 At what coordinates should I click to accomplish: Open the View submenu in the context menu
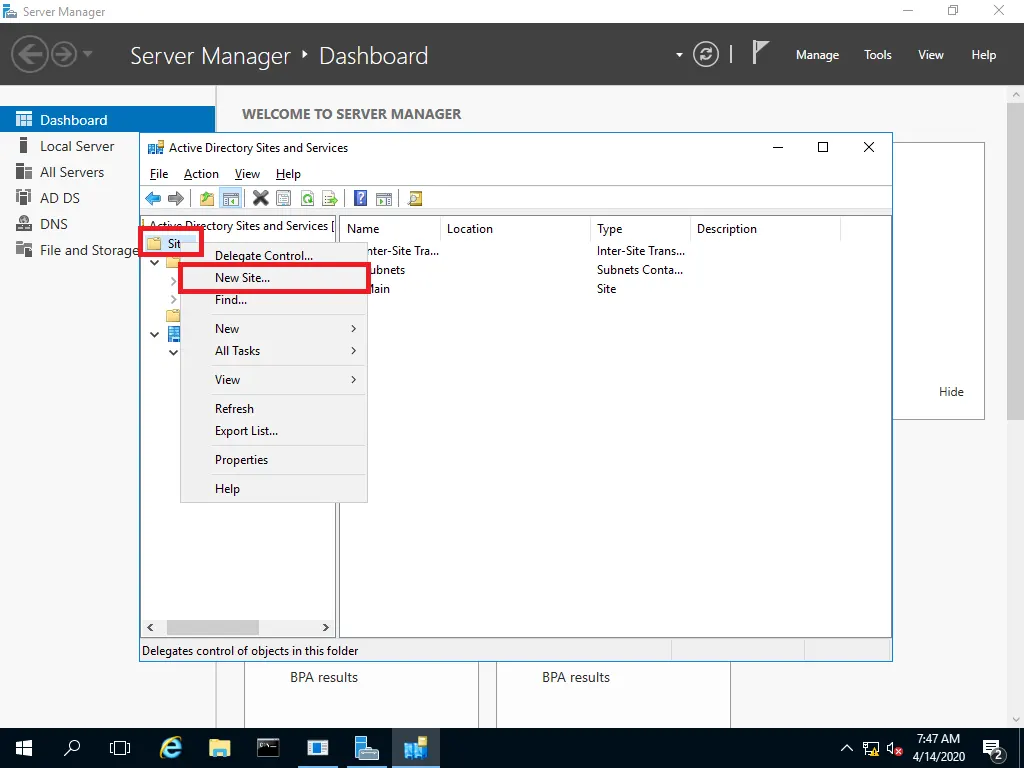tap(273, 380)
